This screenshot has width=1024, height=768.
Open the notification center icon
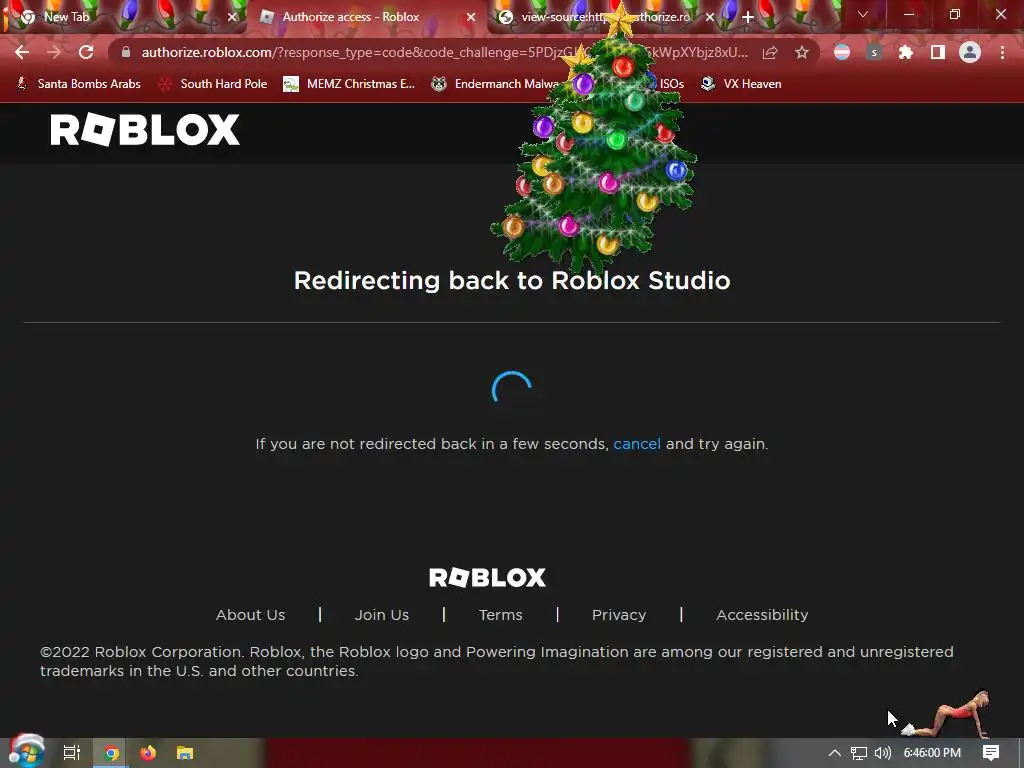pyautogui.click(x=991, y=753)
